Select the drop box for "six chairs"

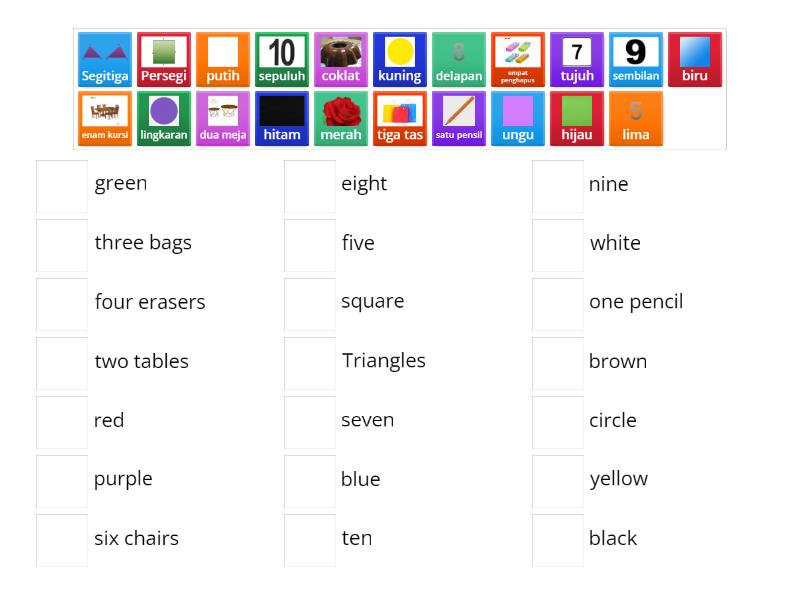pos(62,540)
